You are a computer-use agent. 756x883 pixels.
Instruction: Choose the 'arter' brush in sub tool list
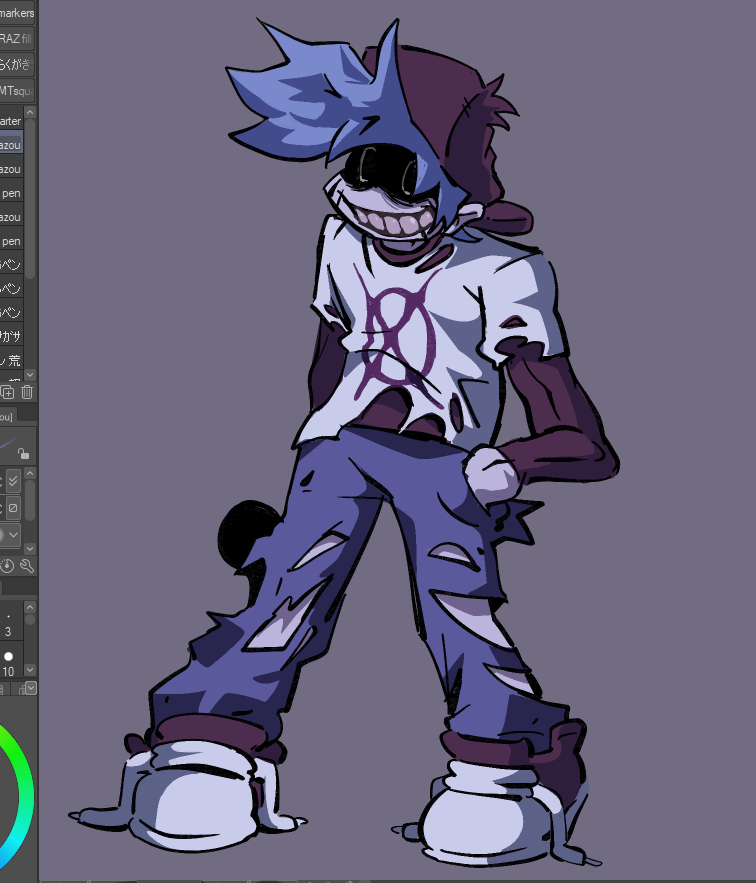point(11,121)
